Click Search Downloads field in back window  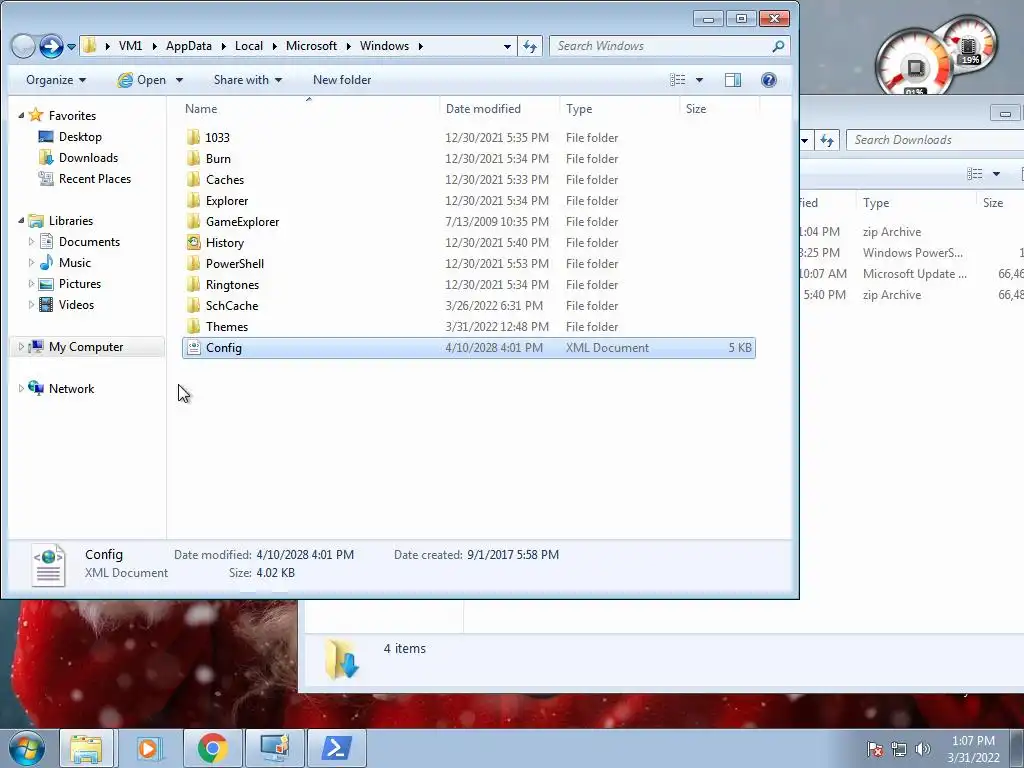click(x=935, y=140)
